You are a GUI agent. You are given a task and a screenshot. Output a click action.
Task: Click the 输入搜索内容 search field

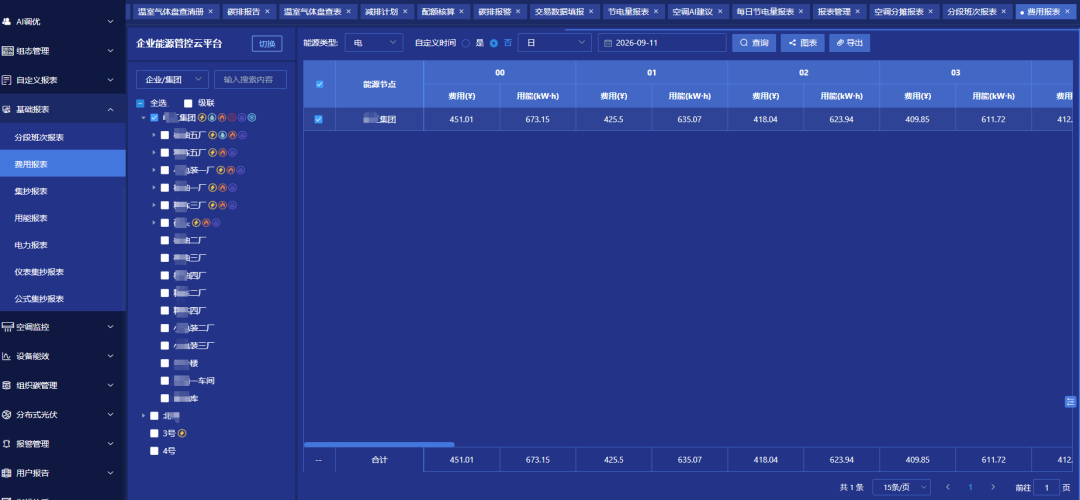coord(250,79)
